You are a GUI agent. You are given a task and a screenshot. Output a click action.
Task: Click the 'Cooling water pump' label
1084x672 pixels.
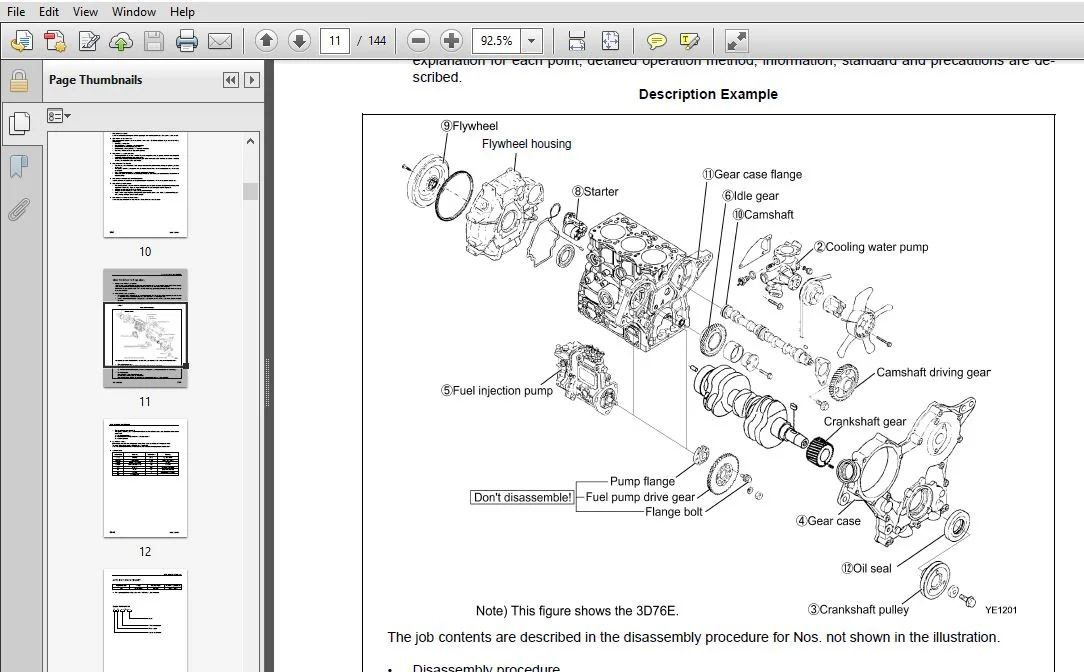872,247
